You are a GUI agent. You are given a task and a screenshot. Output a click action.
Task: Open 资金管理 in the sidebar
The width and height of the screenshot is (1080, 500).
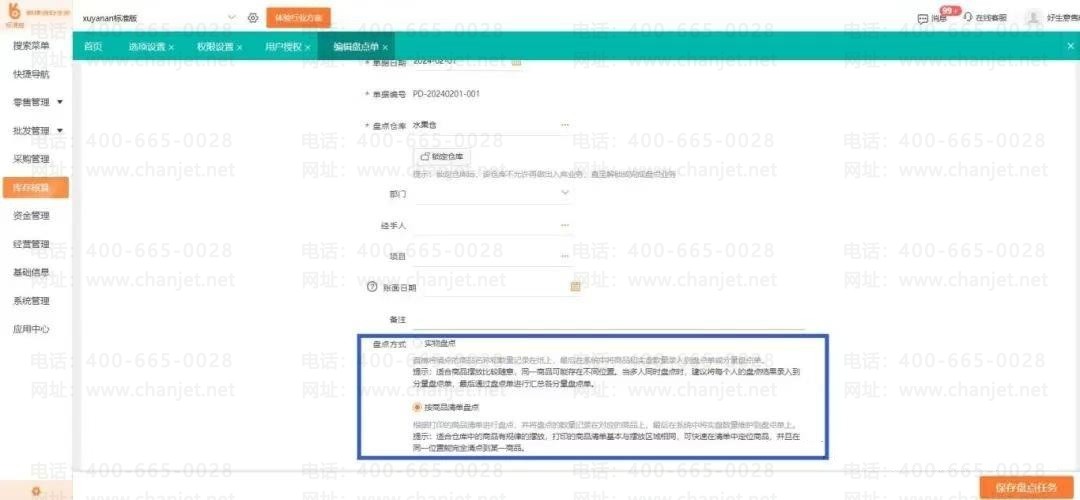click(x=32, y=216)
